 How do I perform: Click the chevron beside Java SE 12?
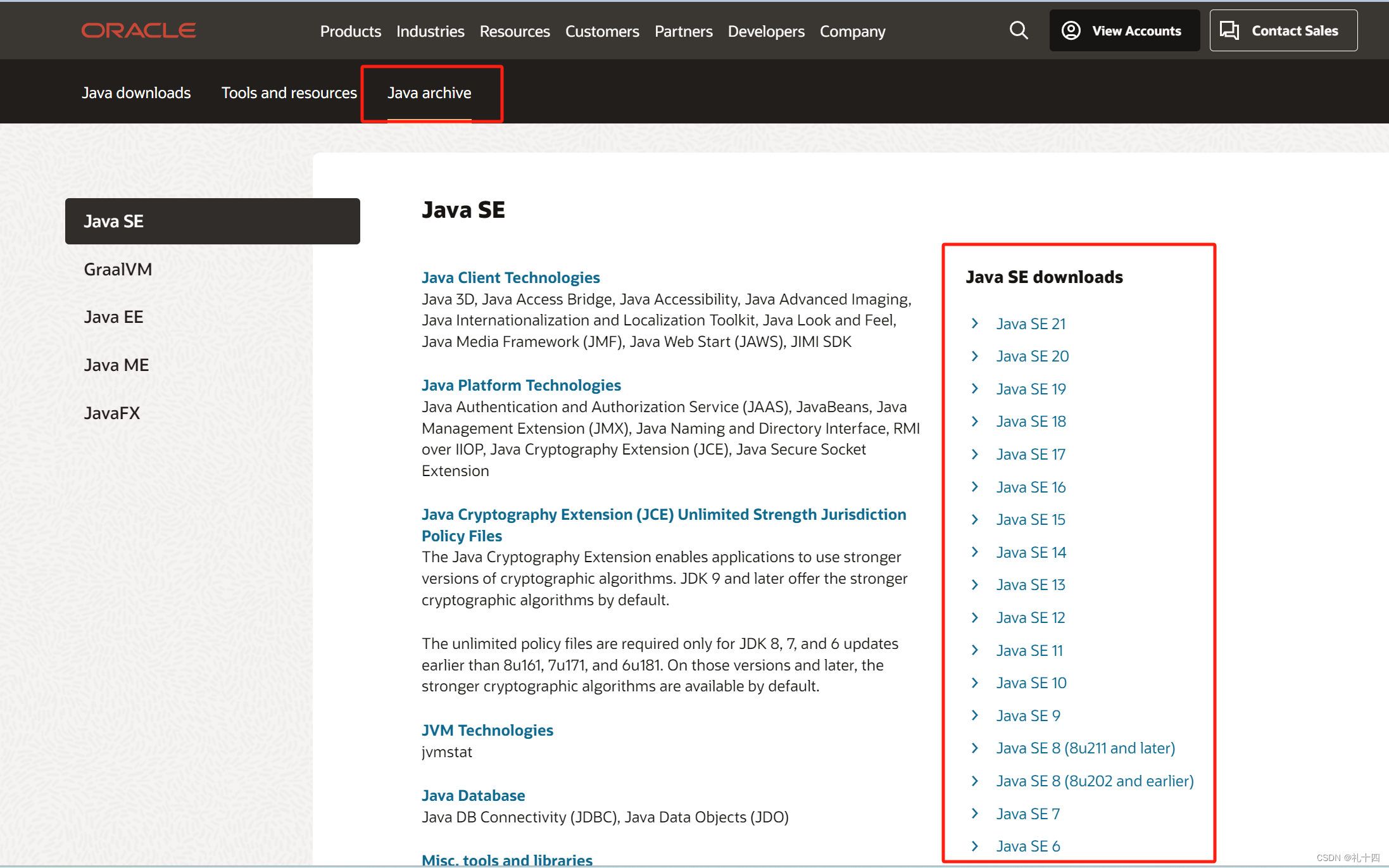[x=975, y=617]
